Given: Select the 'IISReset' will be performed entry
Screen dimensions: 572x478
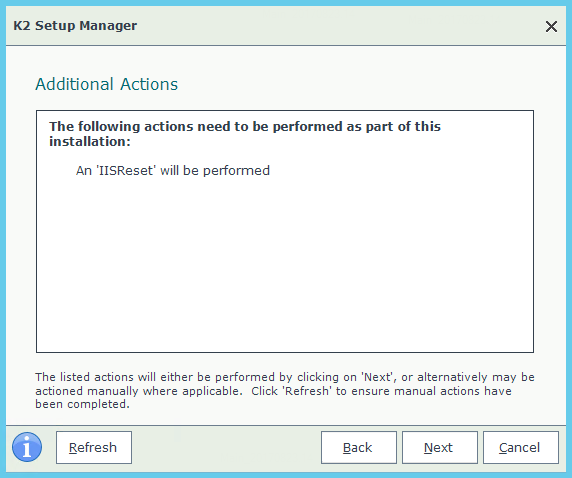Looking at the screenshot, I should (173, 170).
